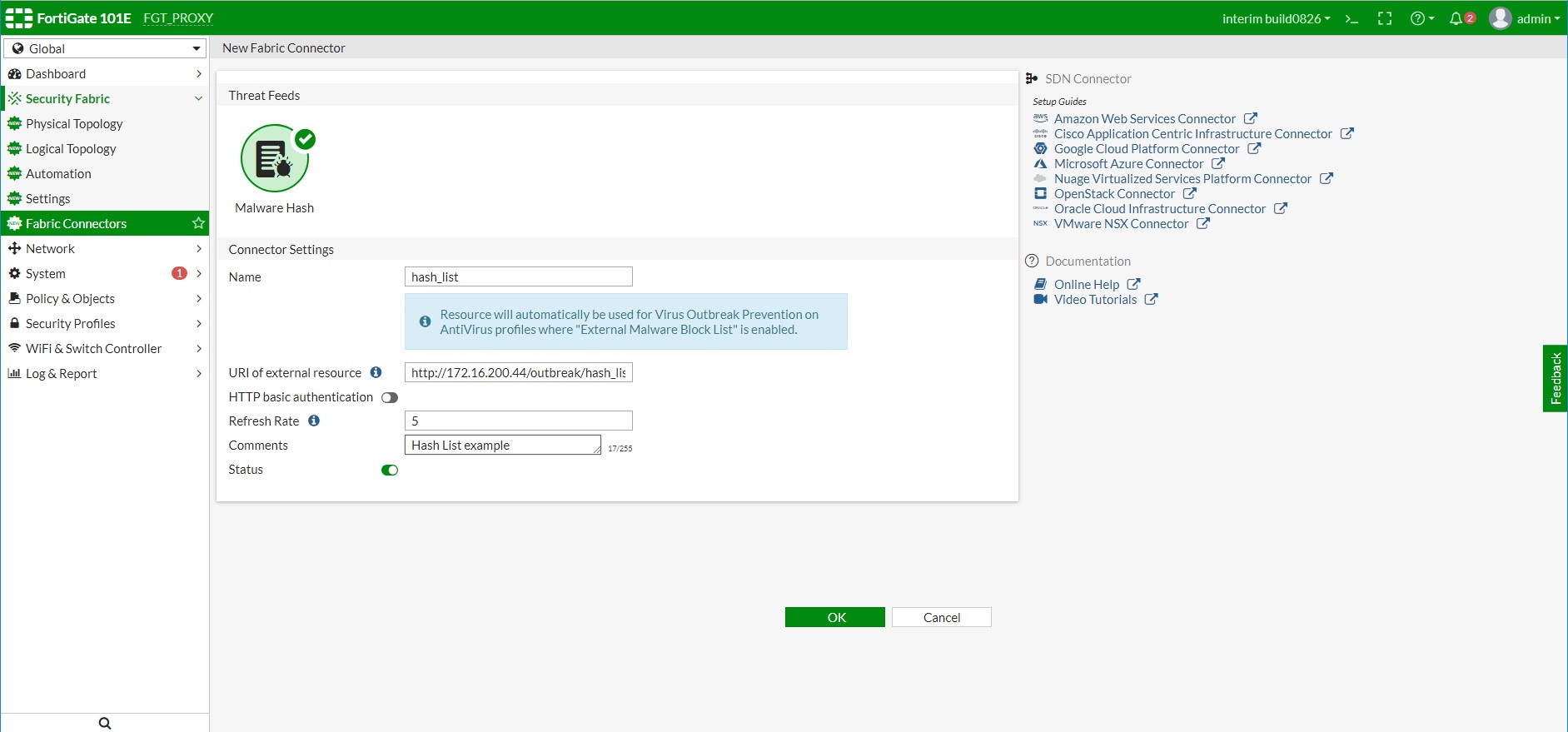Disable the Status toggle
The width and height of the screenshot is (1568, 732).
[389, 470]
